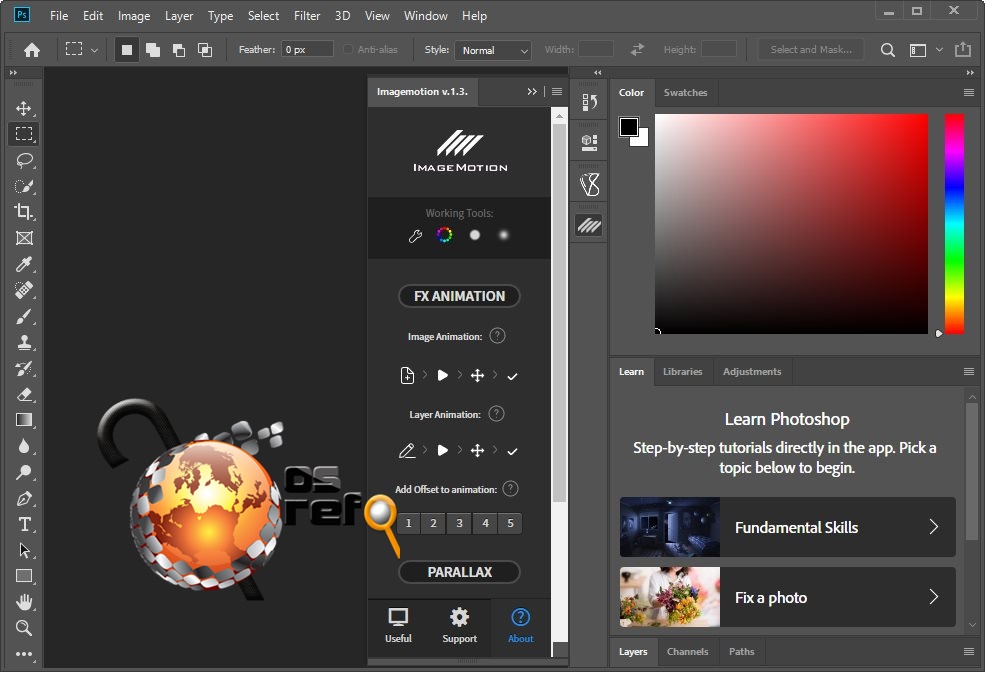
Task: Go to Photoshop Home screen
Action: pos(32,50)
